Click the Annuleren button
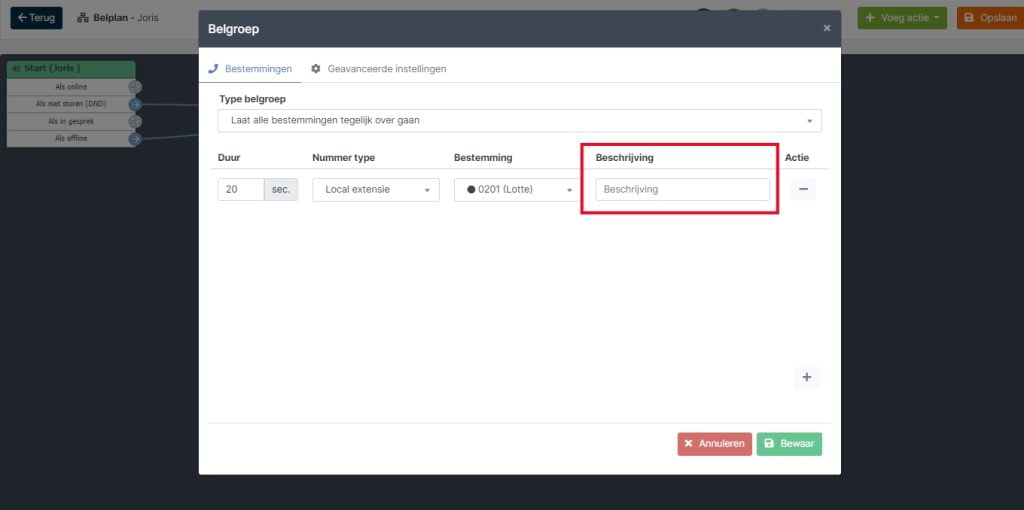1024x510 pixels. [714, 443]
